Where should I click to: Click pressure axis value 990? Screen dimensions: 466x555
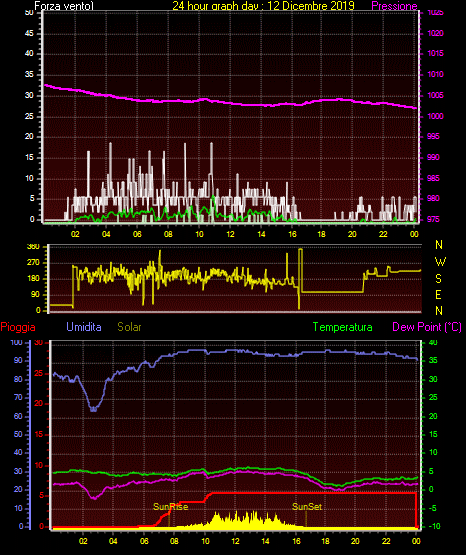433,157
